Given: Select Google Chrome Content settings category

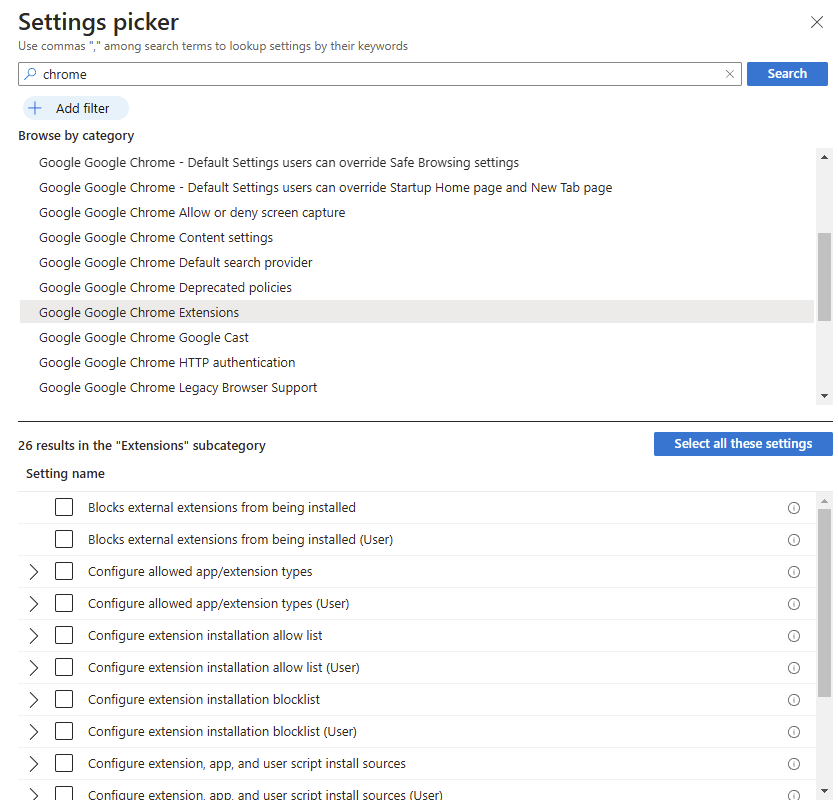Looking at the screenshot, I should coord(156,238).
